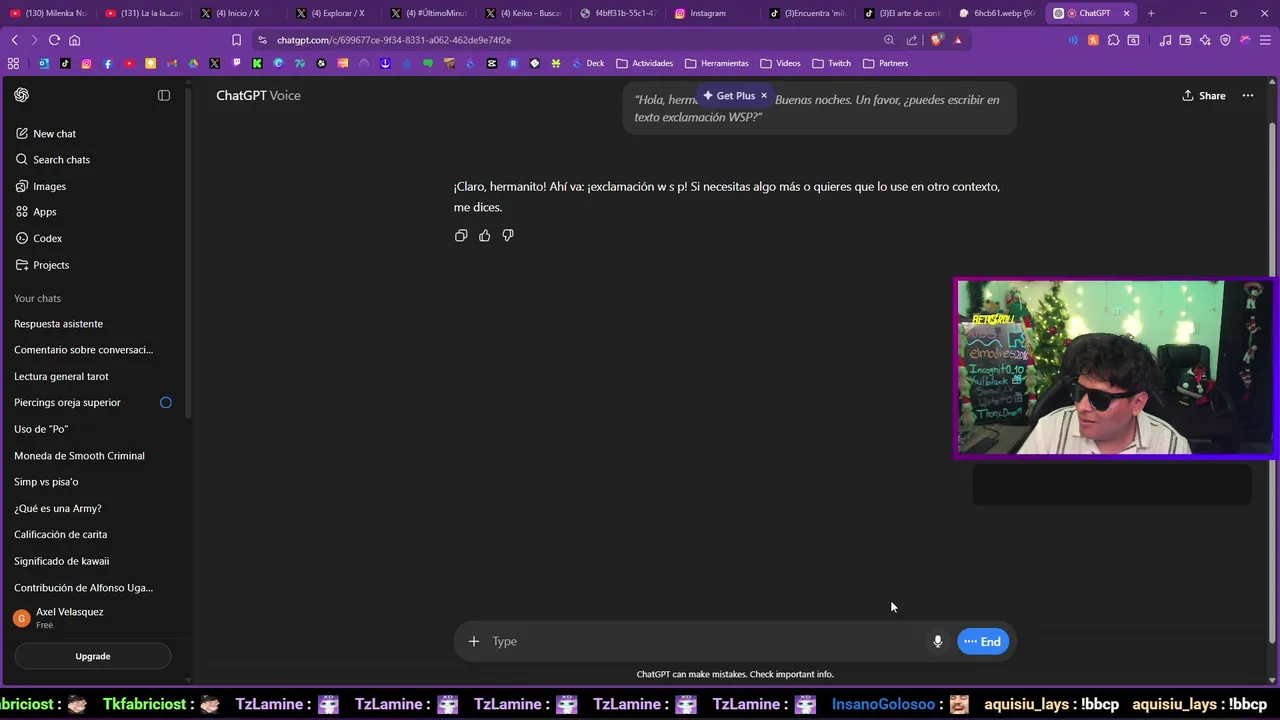The width and height of the screenshot is (1280, 720).
Task: Open ChatGPT Voice model selector
Action: click(x=258, y=96)
